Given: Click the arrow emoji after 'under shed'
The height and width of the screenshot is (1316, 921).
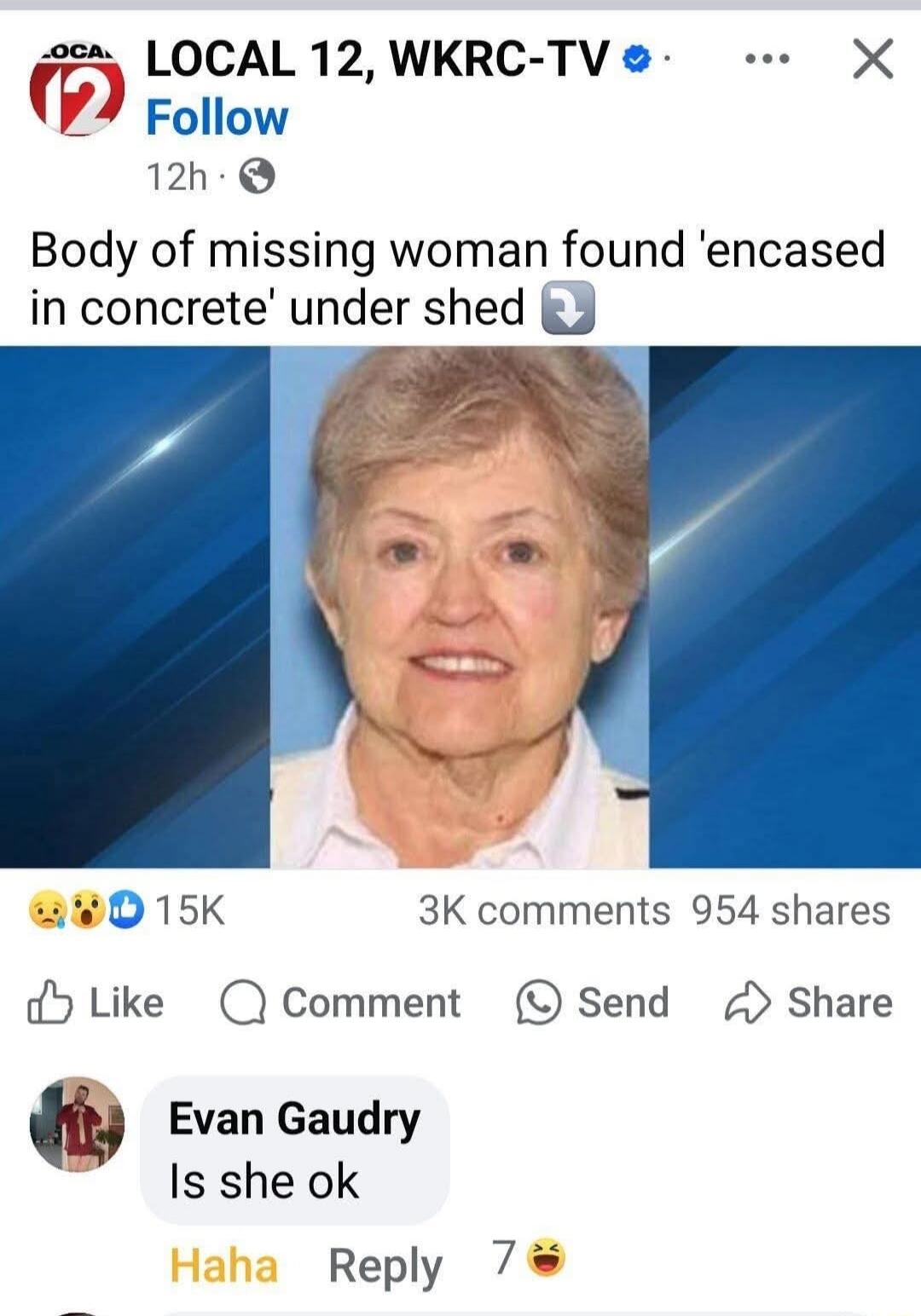Looking at the screenshot, I should pos(568,309).
